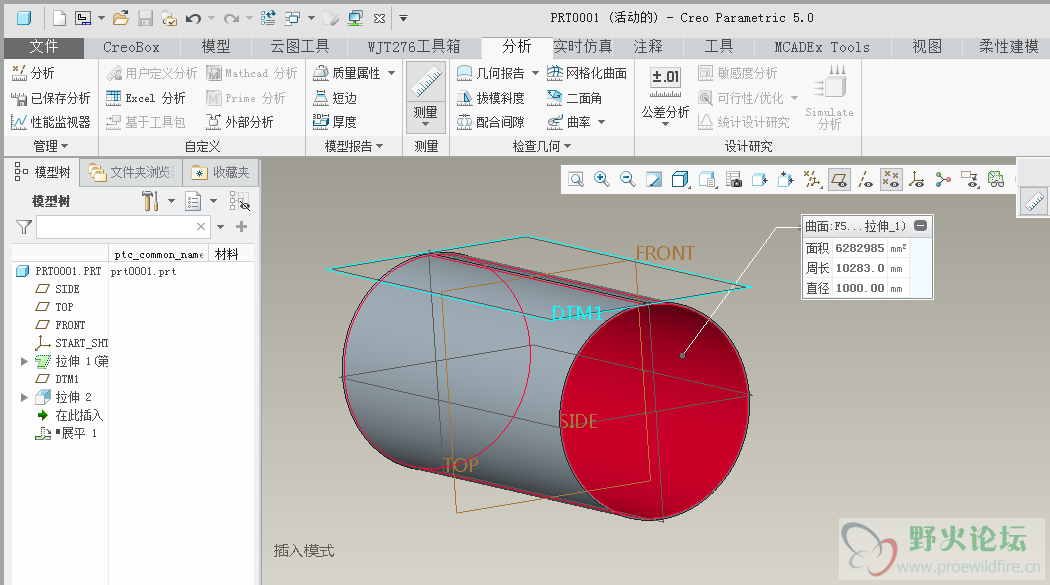The width and height of the screenshot is (1050, 585).
Task: Toggle coordinate system display icon
Action: 917,179
